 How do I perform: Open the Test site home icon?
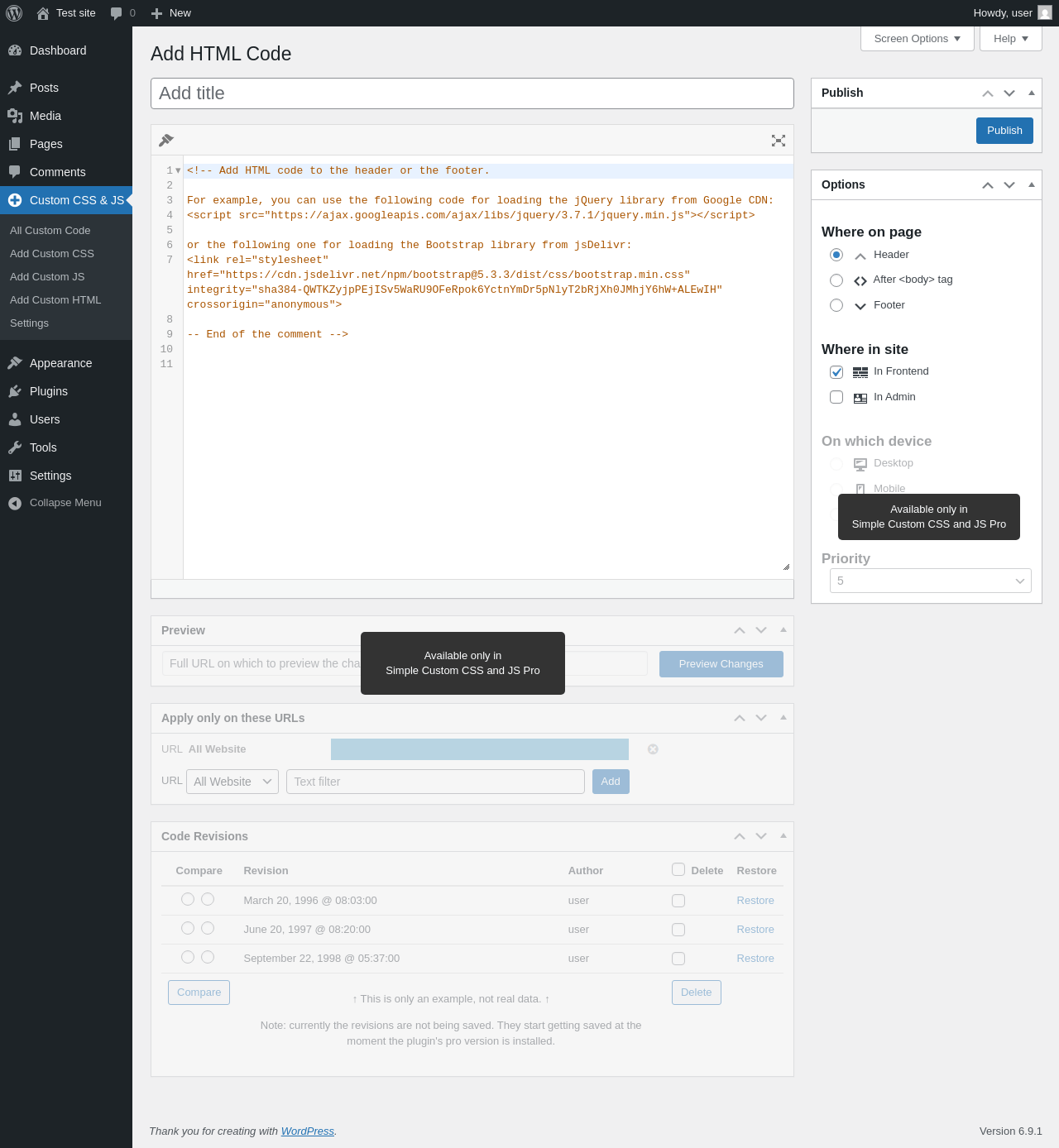click(x=43, y=13)
